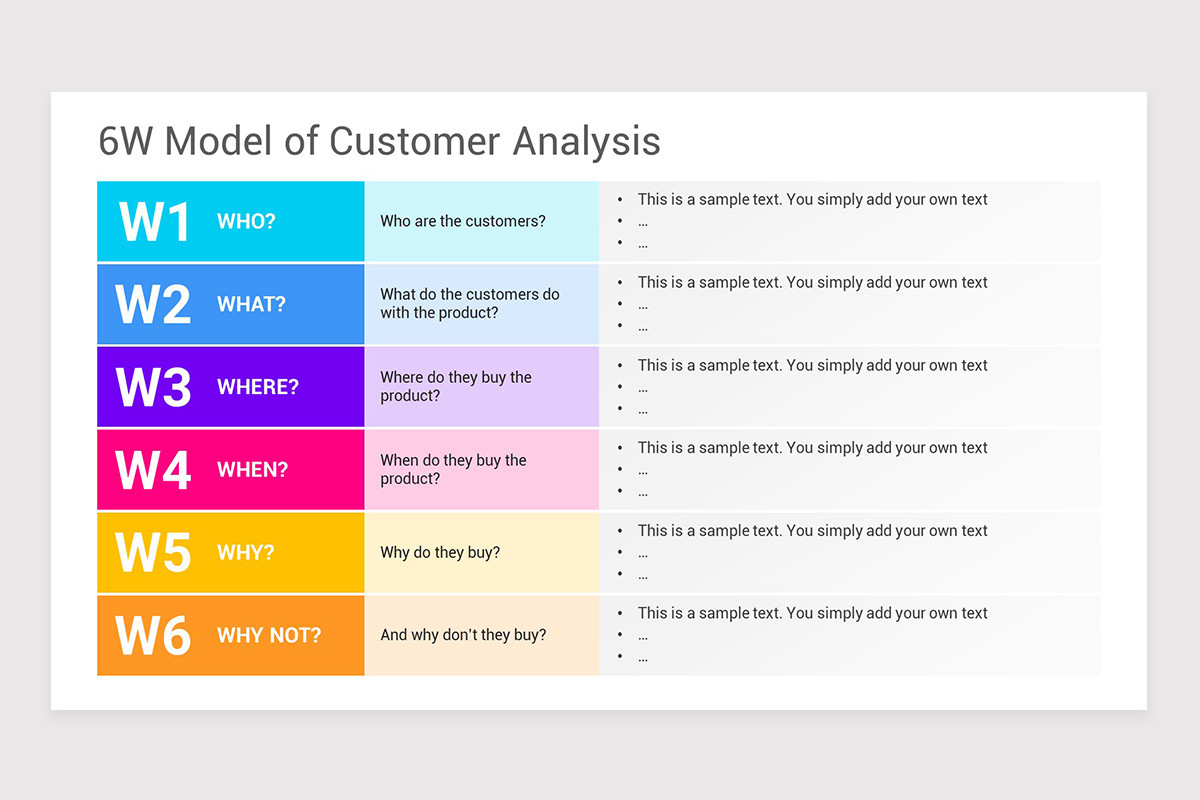1200x800 pixels.
Task: Click the purple W3 label
Action: tap(153, 387)
